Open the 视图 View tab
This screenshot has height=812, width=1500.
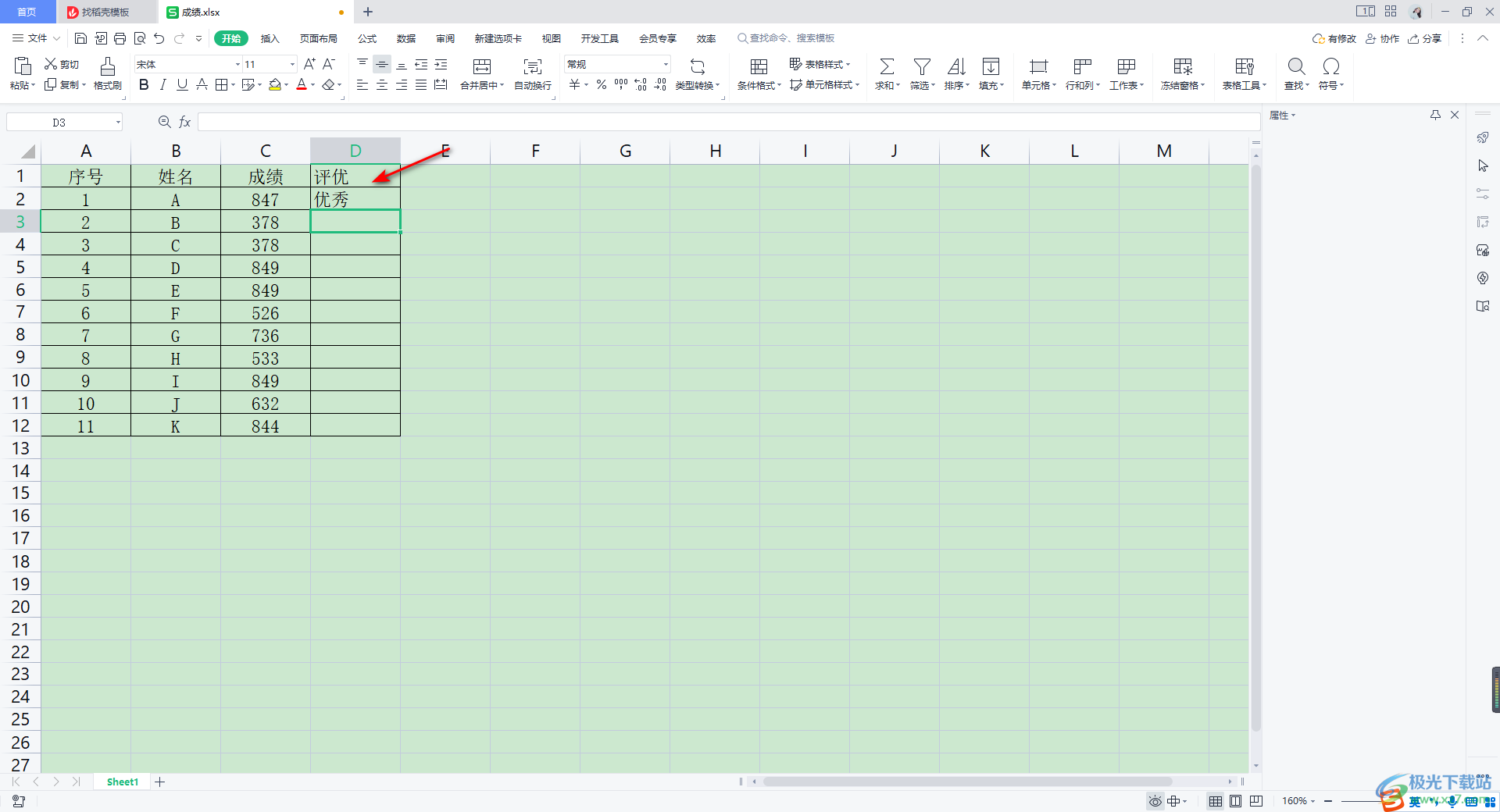[x=552, y=38]
